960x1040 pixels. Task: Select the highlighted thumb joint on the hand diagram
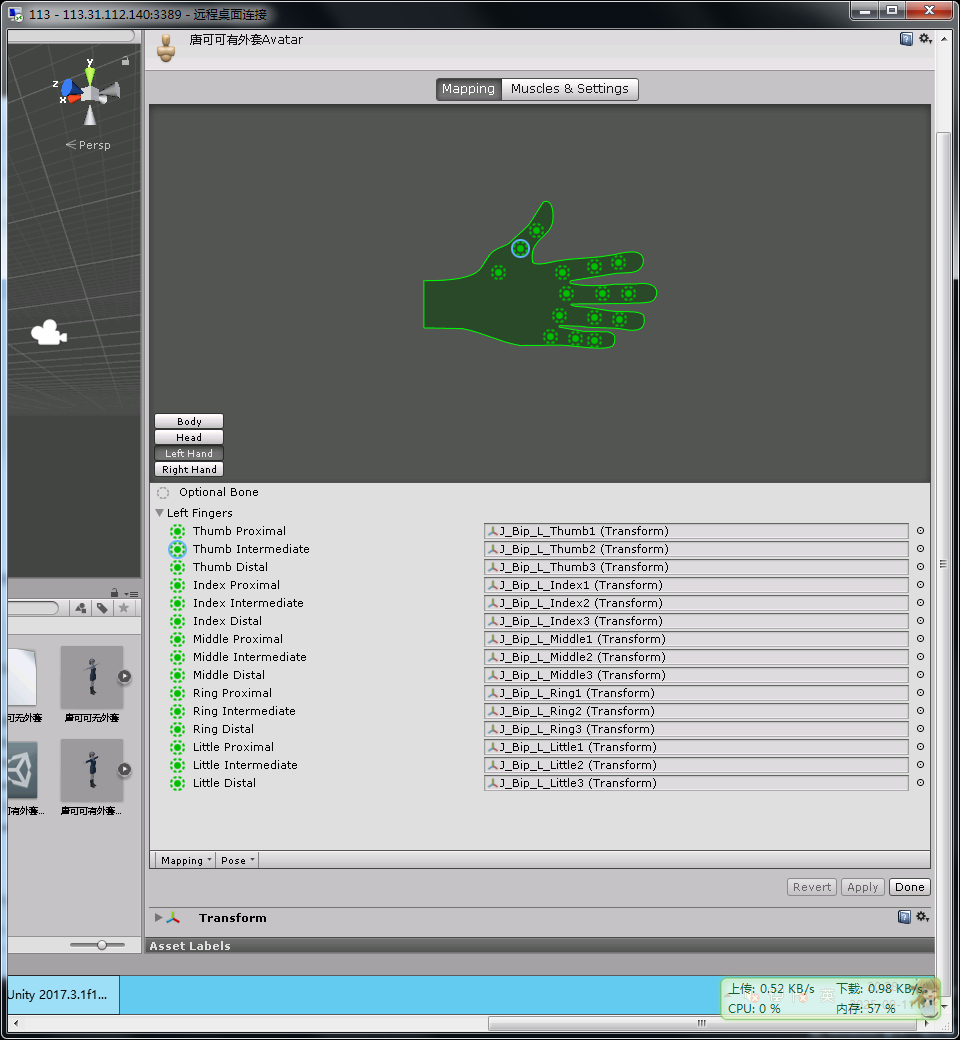[x=521, y=249]
